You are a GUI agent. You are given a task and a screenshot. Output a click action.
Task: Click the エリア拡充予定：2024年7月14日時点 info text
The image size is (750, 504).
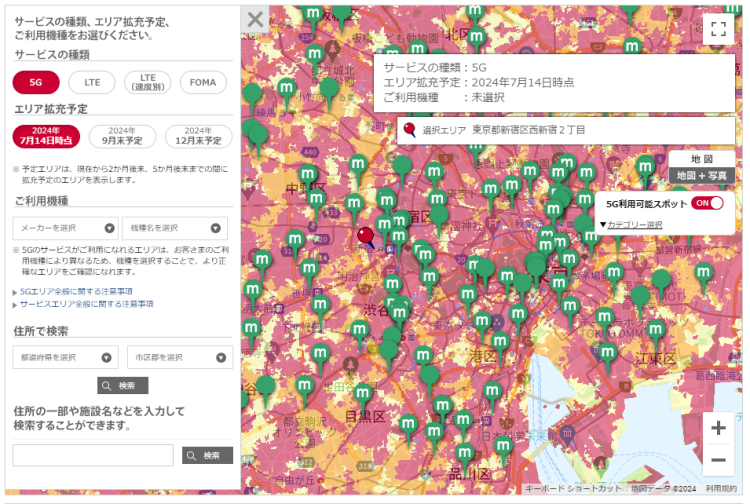pos(479,83)
